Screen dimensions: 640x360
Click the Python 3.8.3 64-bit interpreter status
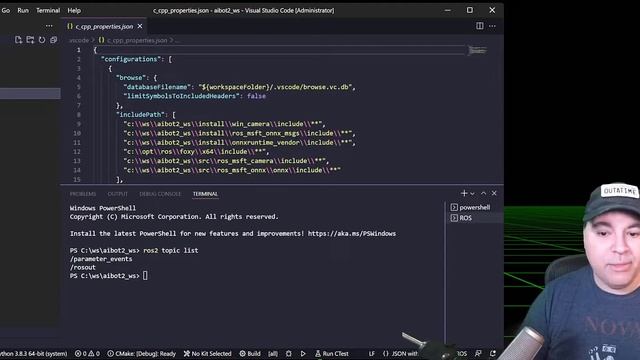click(x=33, y=353)
